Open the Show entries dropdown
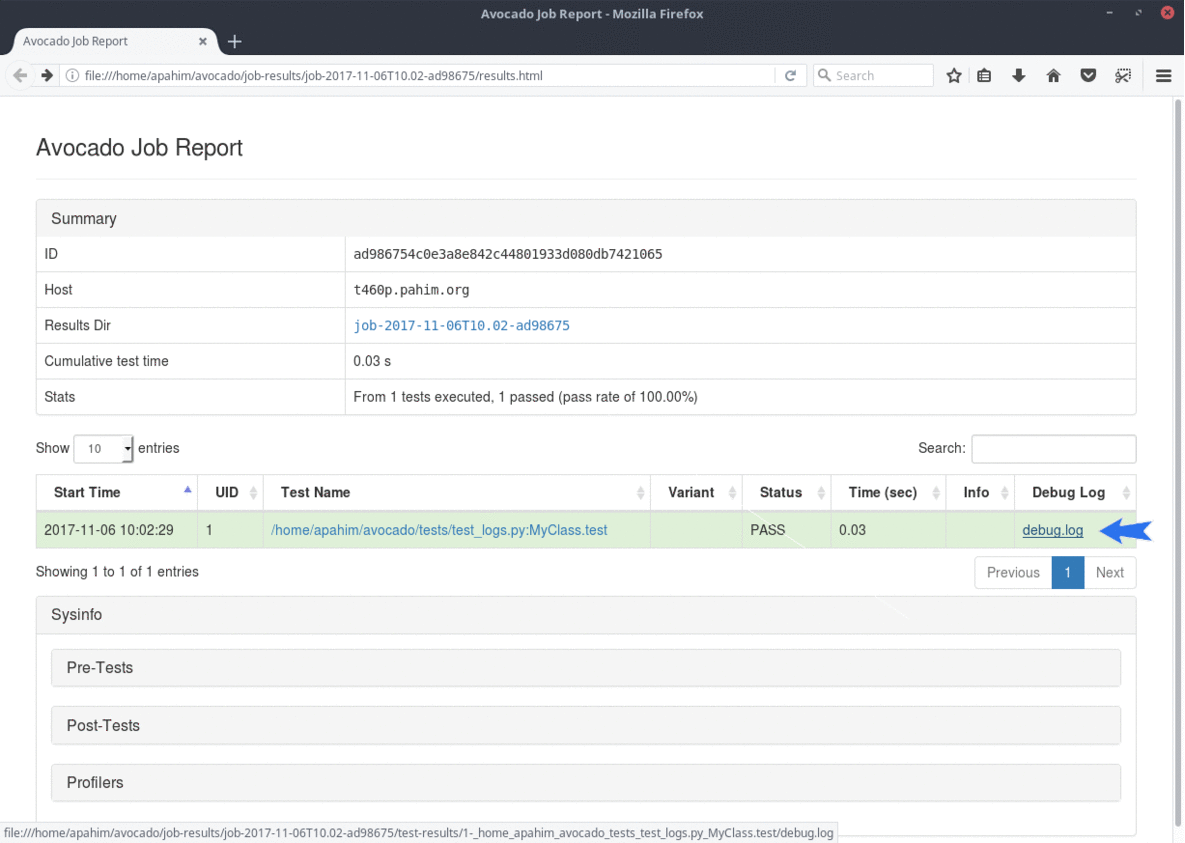Screen dimensions: 1185x843 click(x=103, y=448)
